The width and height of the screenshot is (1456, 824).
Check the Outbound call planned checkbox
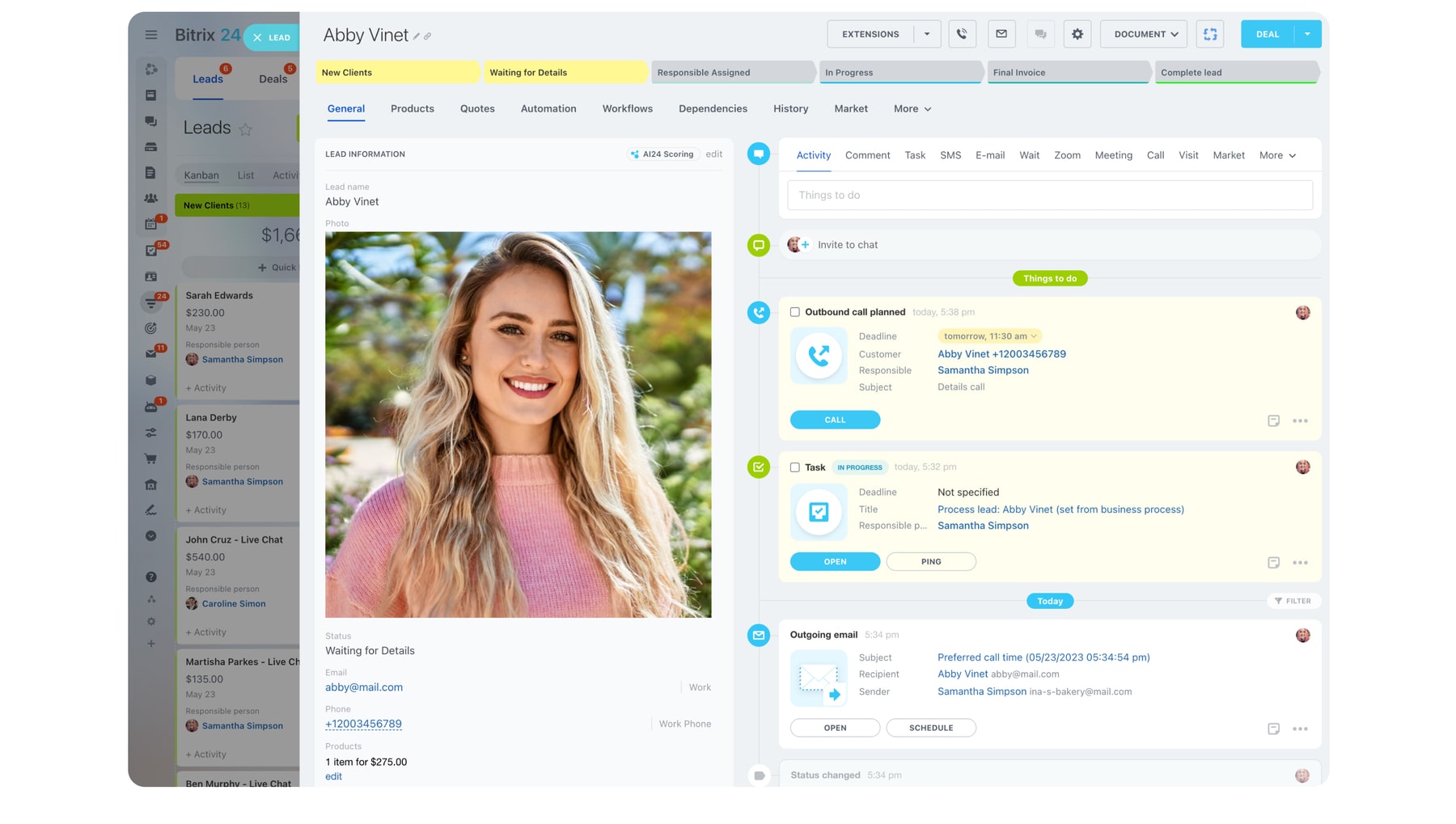coord(795,312)
